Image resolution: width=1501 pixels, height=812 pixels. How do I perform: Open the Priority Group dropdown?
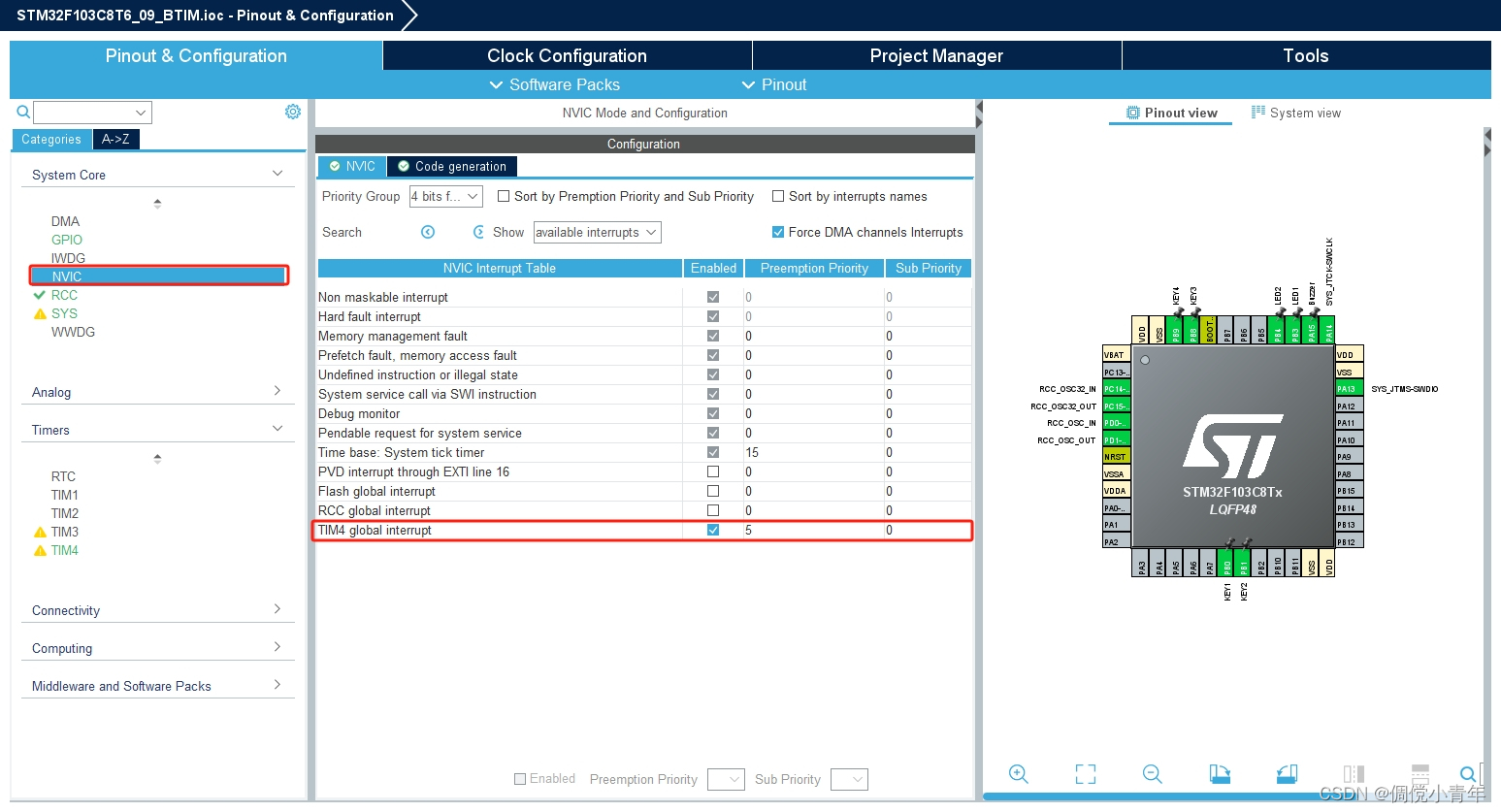click(446, 196)
